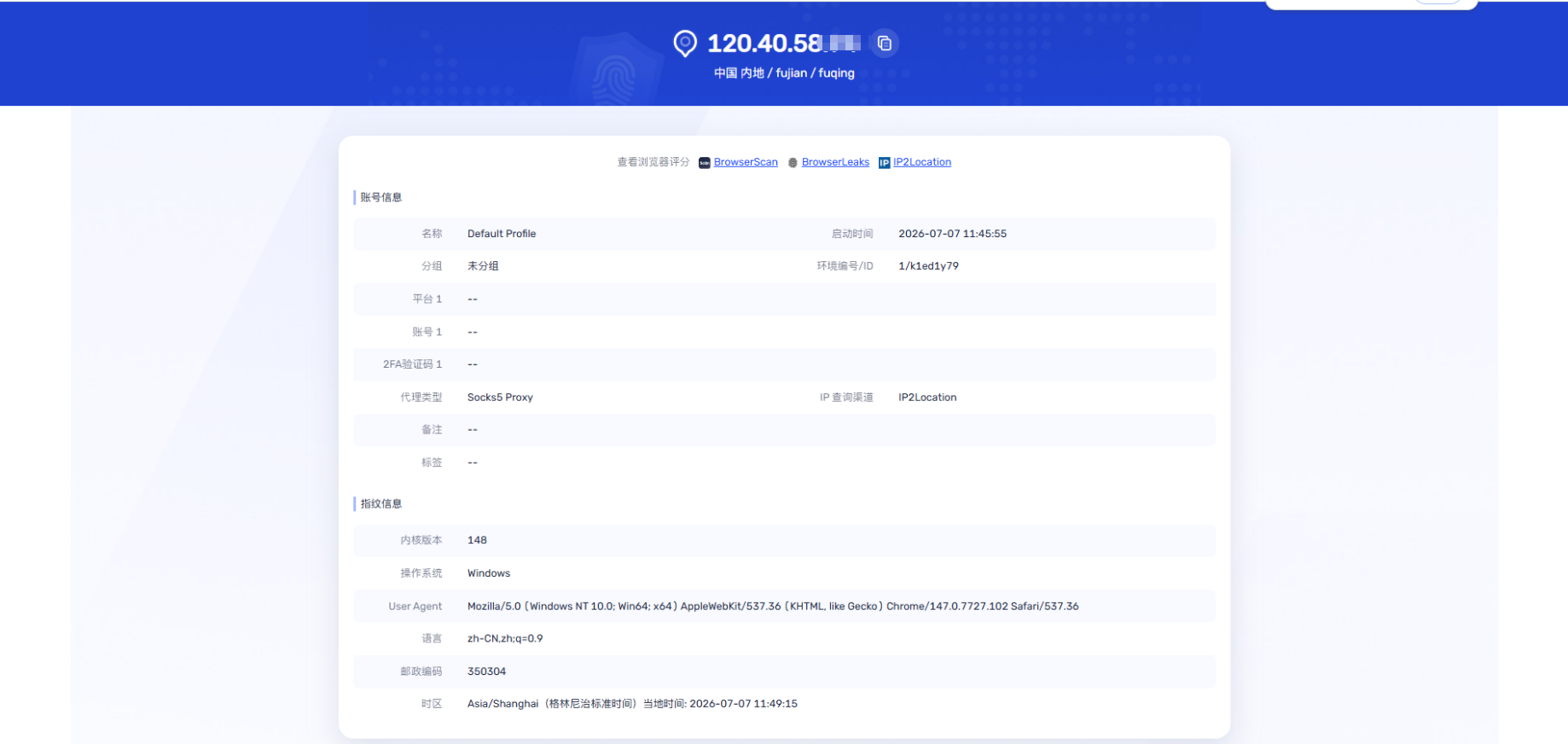The image size is (1568, 744).
Task: Click the postal code 350304 value
Action: pyautogui.click(x=486, y=671)
